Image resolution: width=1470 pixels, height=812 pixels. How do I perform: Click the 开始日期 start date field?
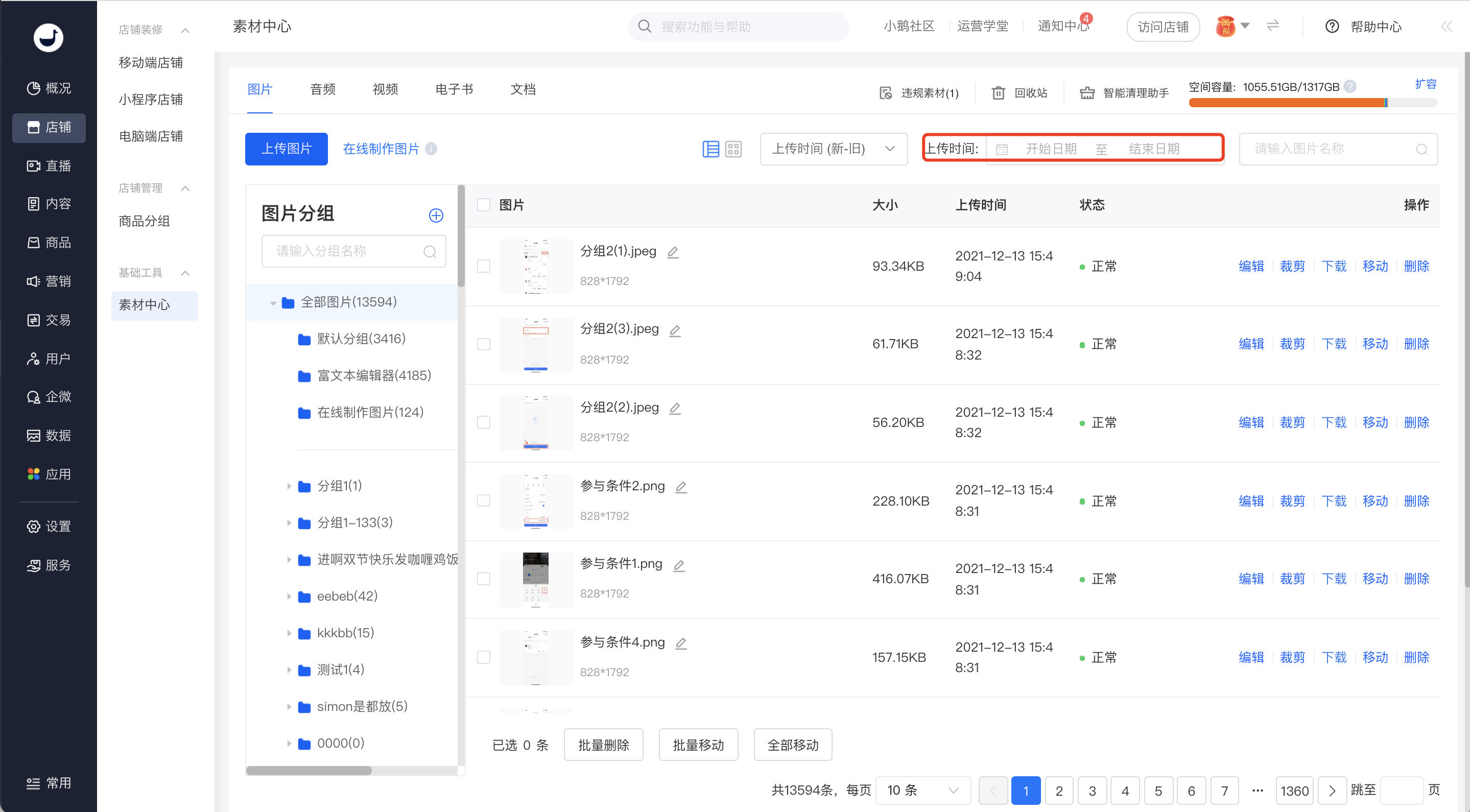(1051, 149)
